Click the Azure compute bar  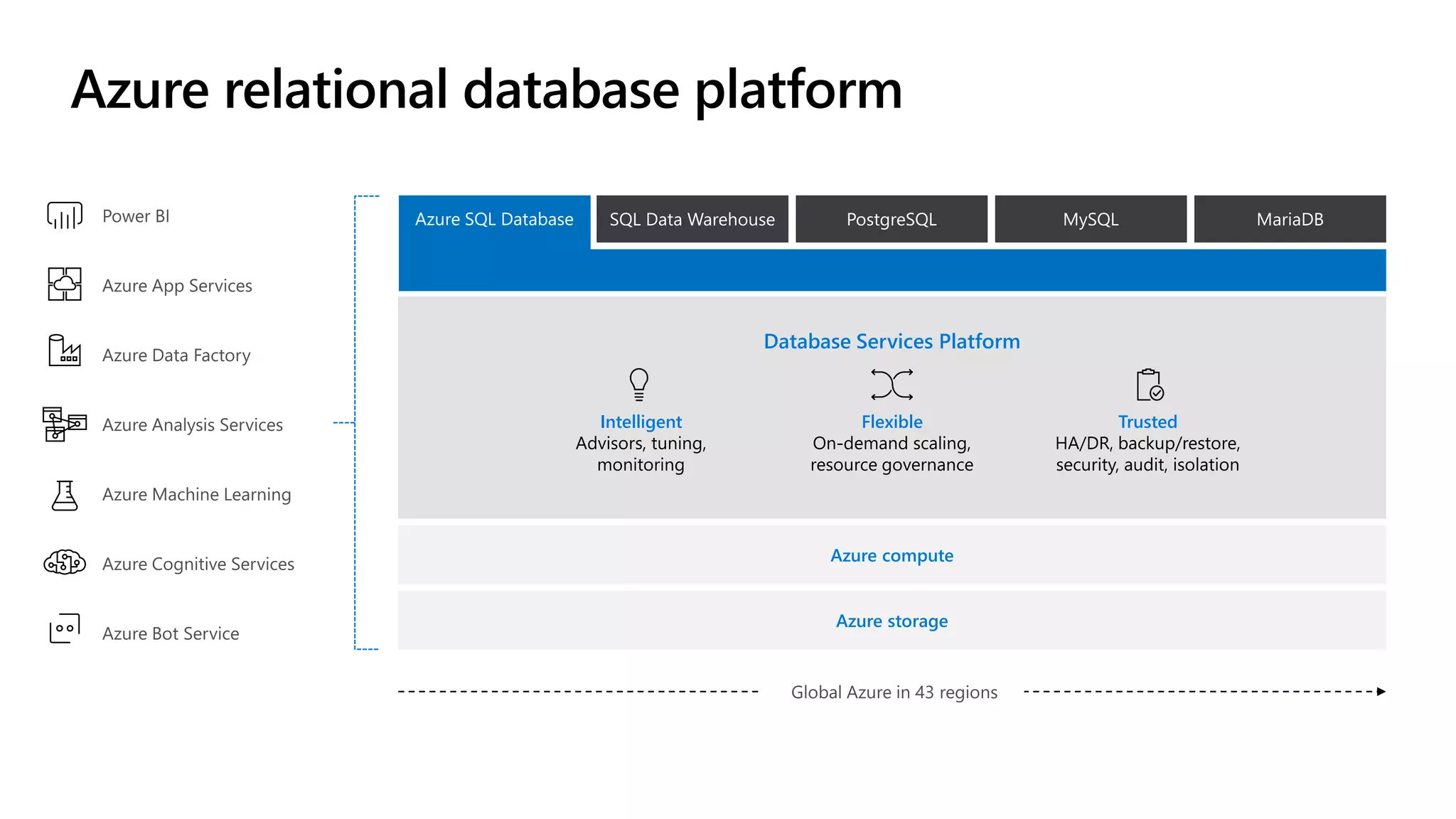[892, 555]
